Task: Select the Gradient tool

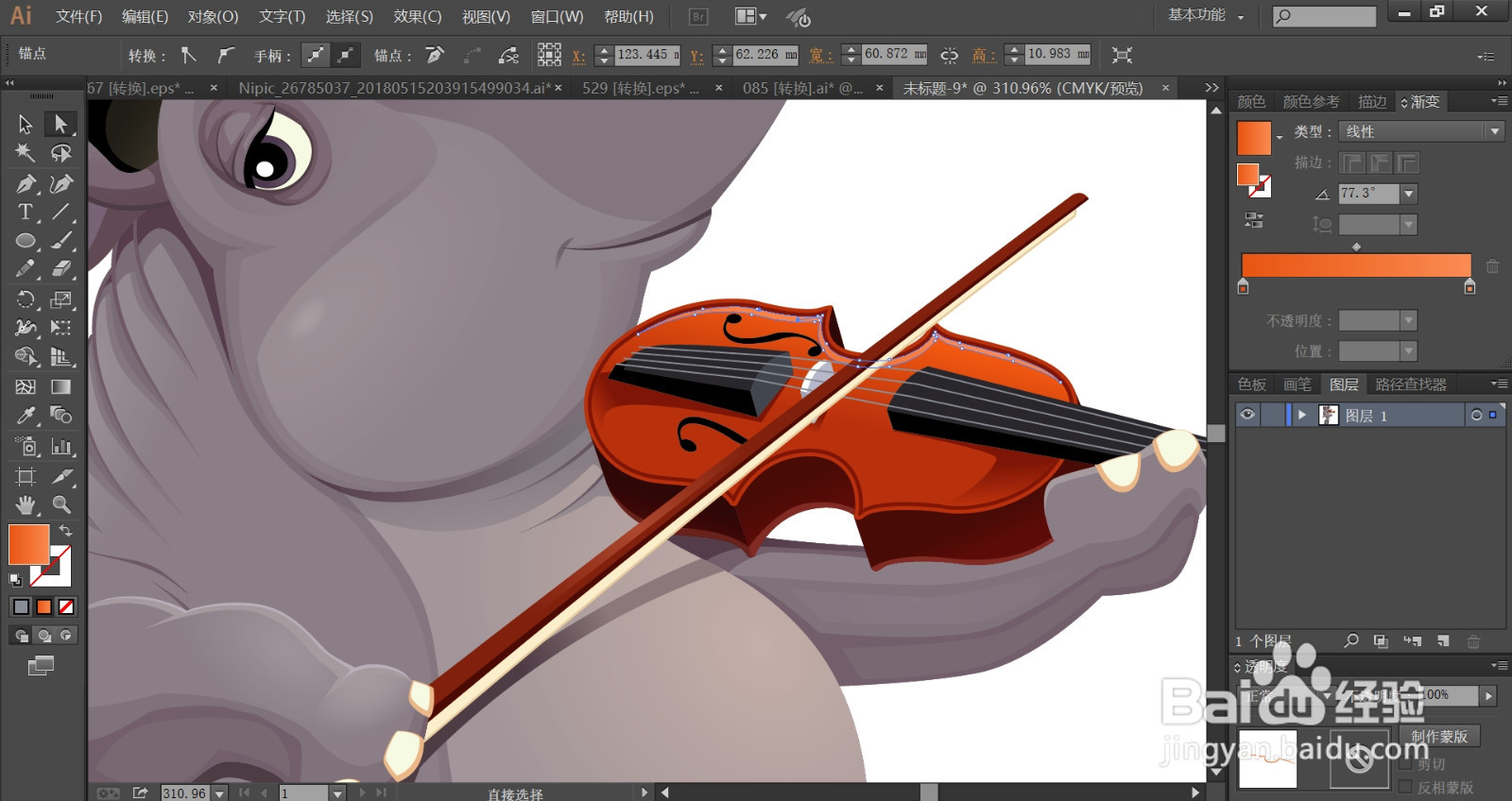Action: pyautogui.click(x=60, y=386)
